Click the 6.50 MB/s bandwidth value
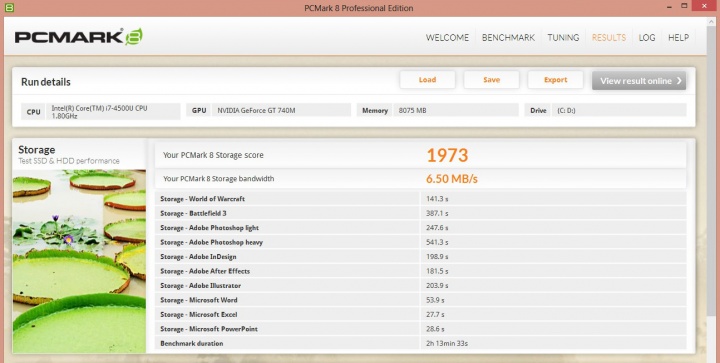Viewport: 720px width, 363px height. (x=451, y=179)
